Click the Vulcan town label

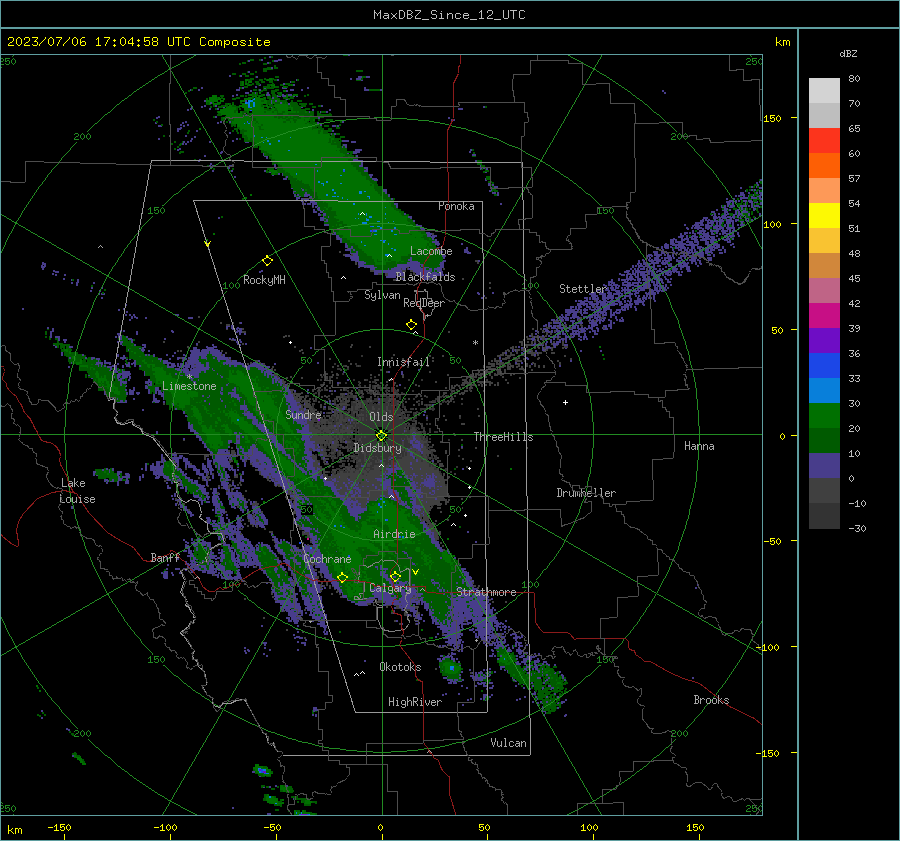(508, 743)
